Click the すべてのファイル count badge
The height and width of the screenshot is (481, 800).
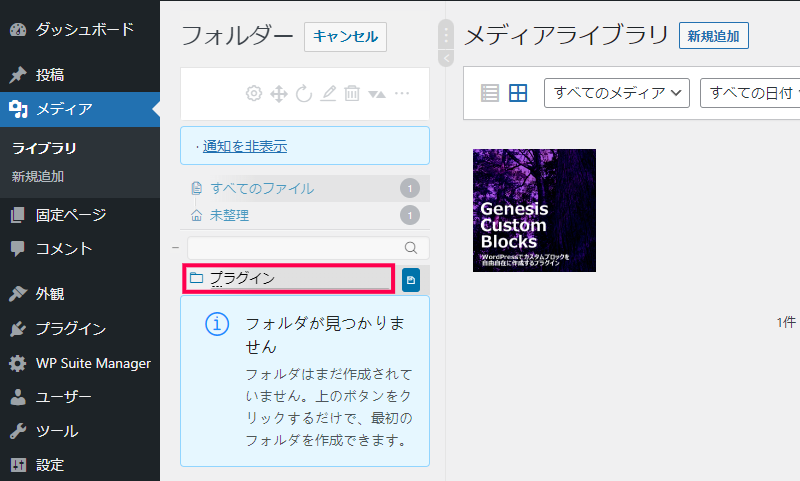(410, 188)
